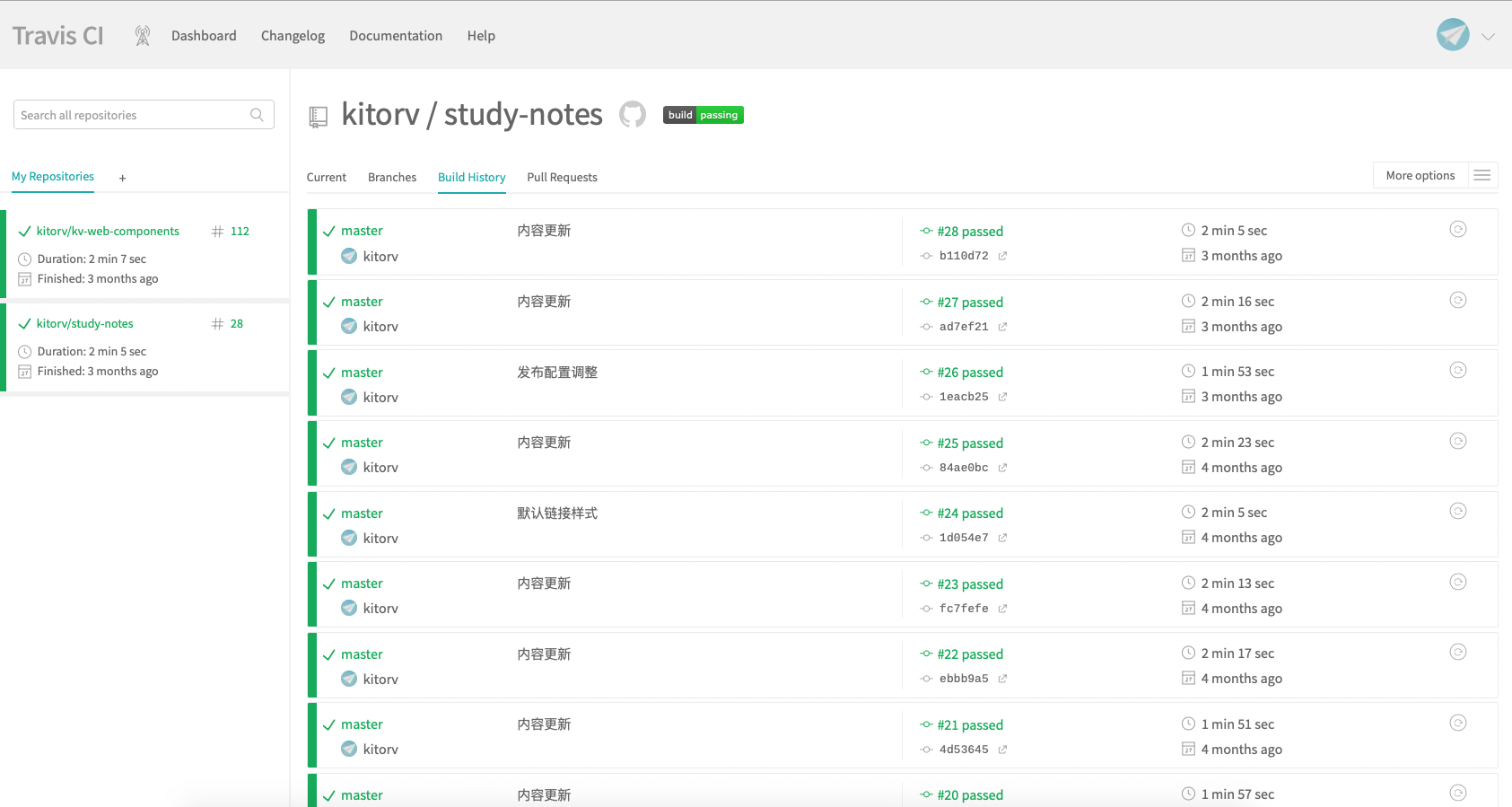1512x807 pixels.
Task: Click commit message 默认链接样式
Action: click(557, 513)
